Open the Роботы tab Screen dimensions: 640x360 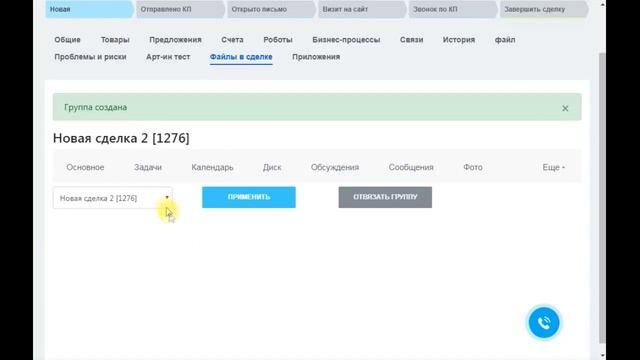pyautogui.click(x=278, y=40)
